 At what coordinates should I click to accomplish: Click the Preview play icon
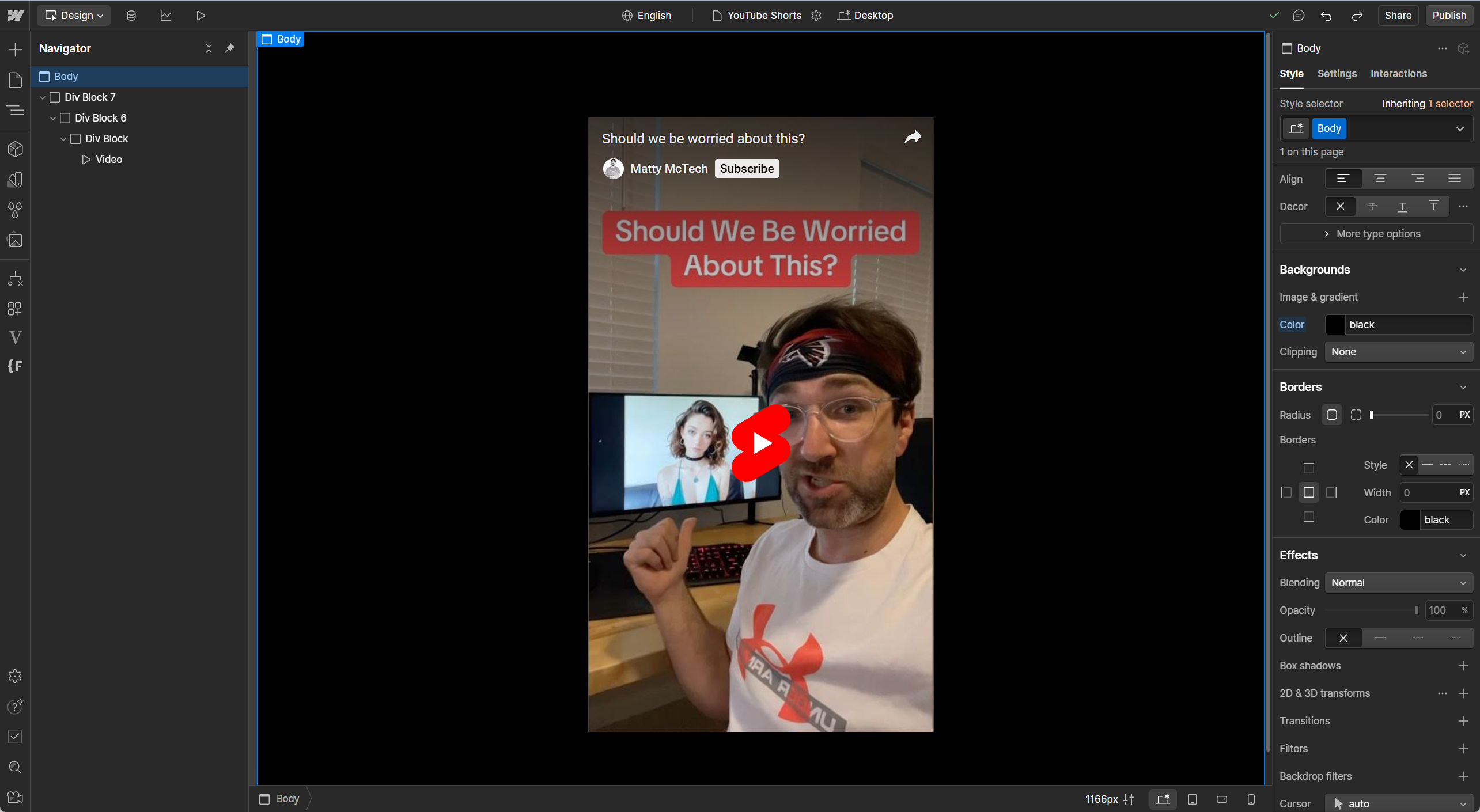(200, 16)
